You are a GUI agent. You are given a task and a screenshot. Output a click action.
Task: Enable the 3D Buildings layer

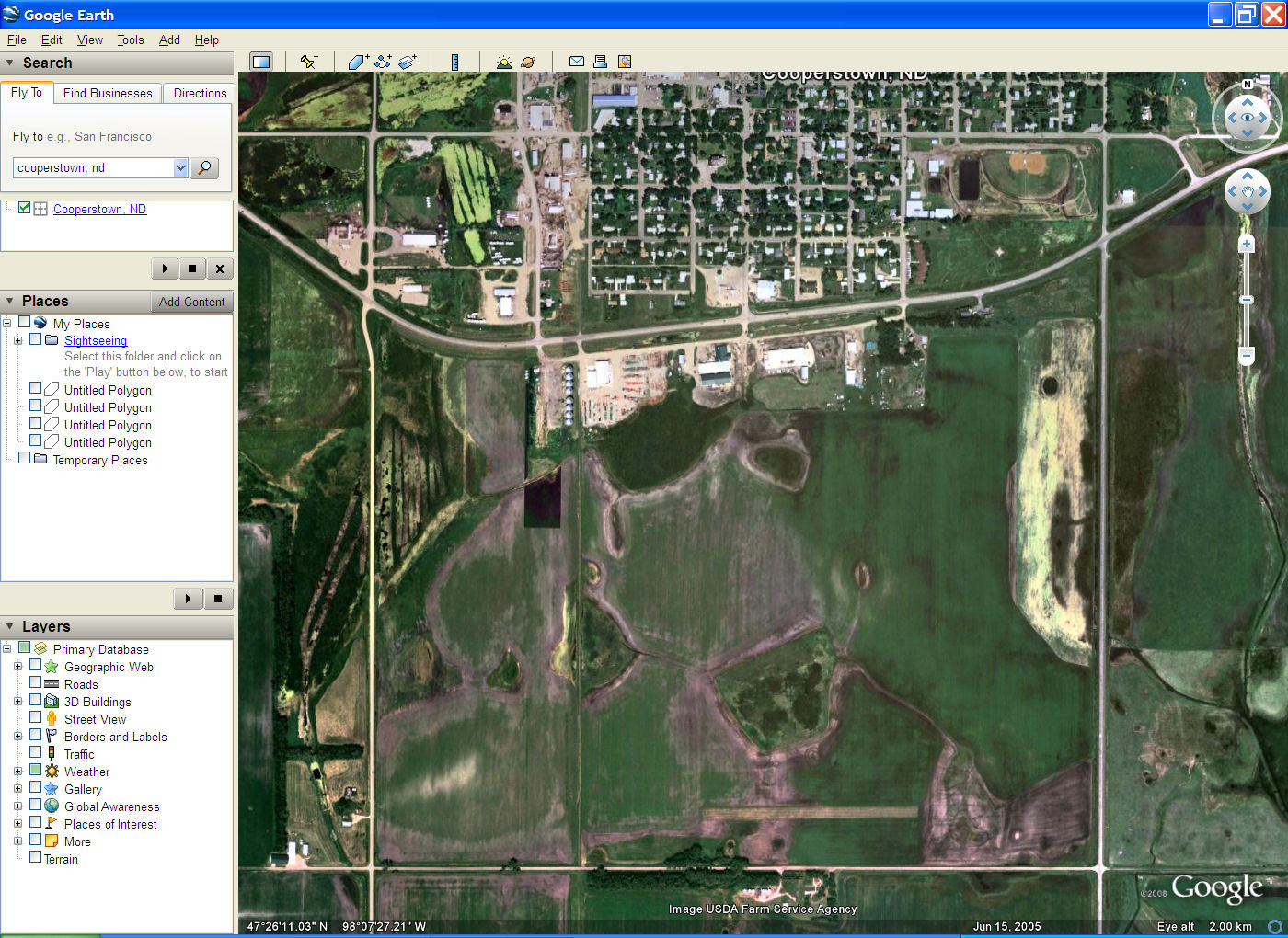(x=36, y=700)
